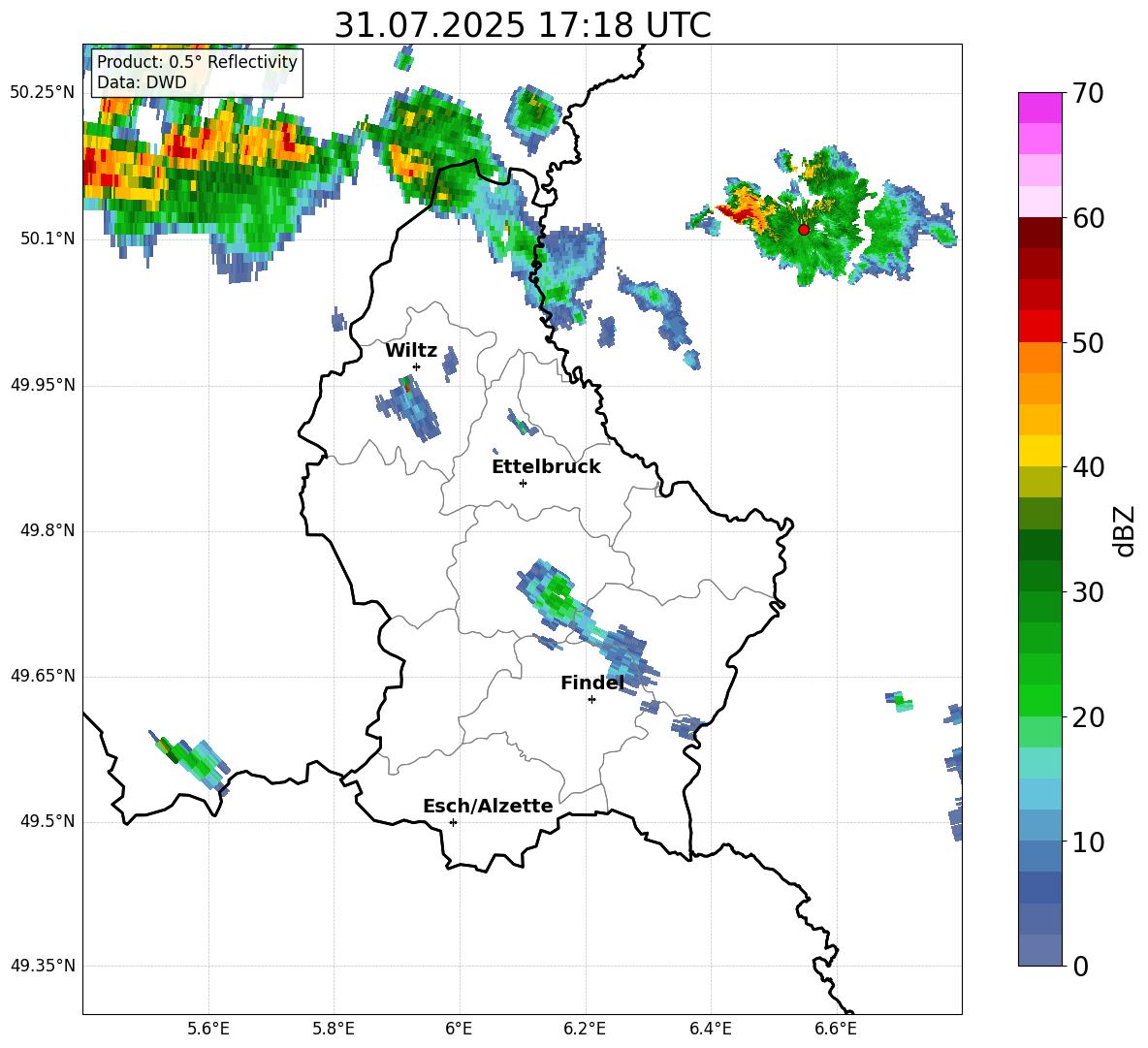Click the 6.4°E longitude label

point(710,1029)
